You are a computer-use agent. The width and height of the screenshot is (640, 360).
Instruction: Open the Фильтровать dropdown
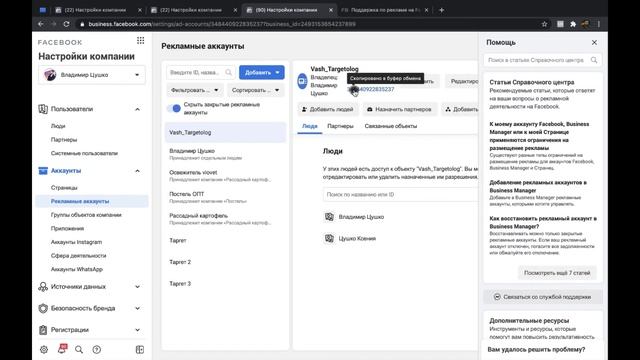(x=195, y=90)
